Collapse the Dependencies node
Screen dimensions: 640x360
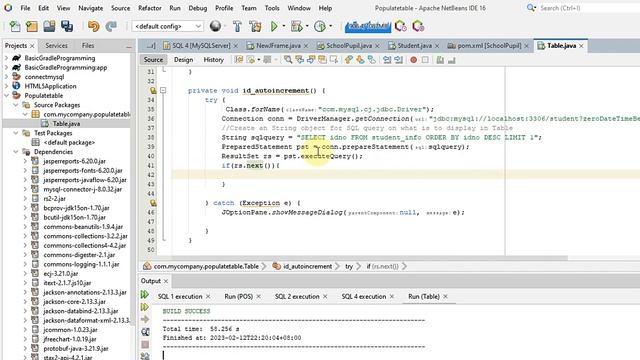point(16,152)
